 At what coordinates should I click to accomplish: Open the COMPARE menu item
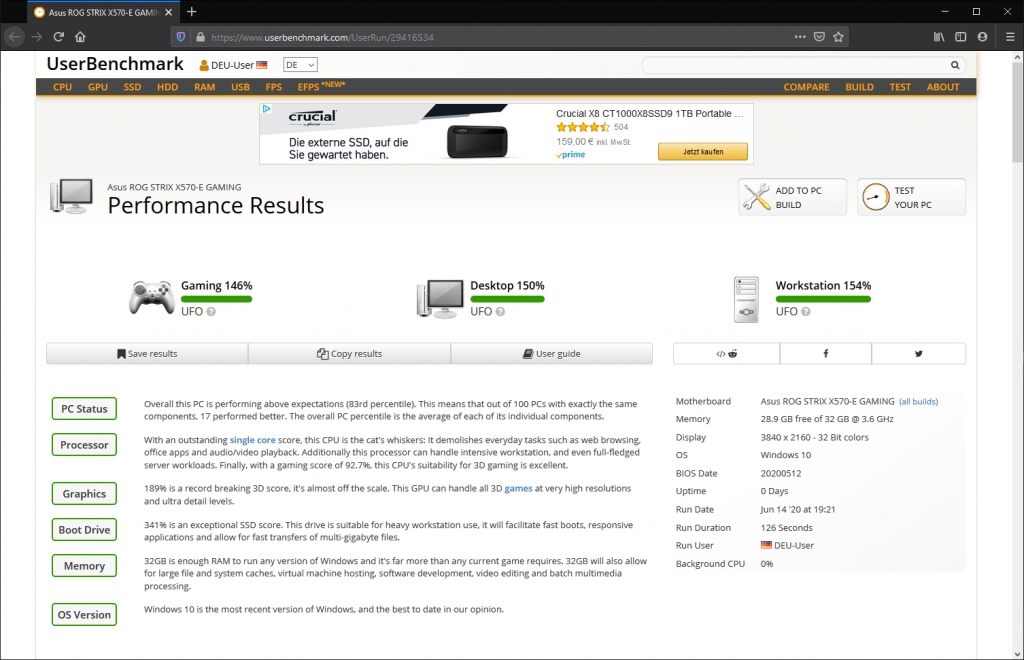806,87
